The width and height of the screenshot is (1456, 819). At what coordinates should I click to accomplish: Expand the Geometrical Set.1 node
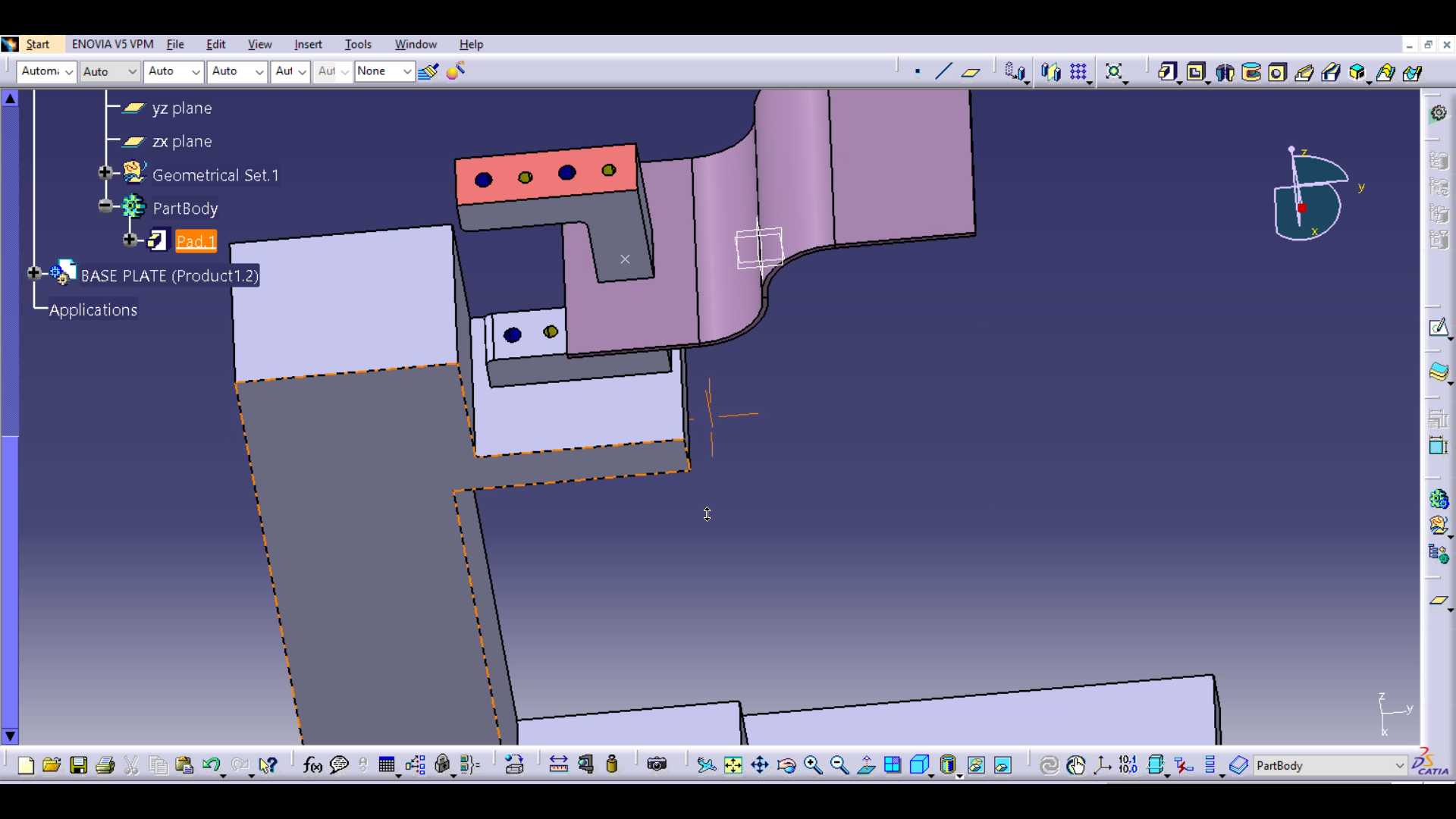pyautogui.click(x=105, y=173)
